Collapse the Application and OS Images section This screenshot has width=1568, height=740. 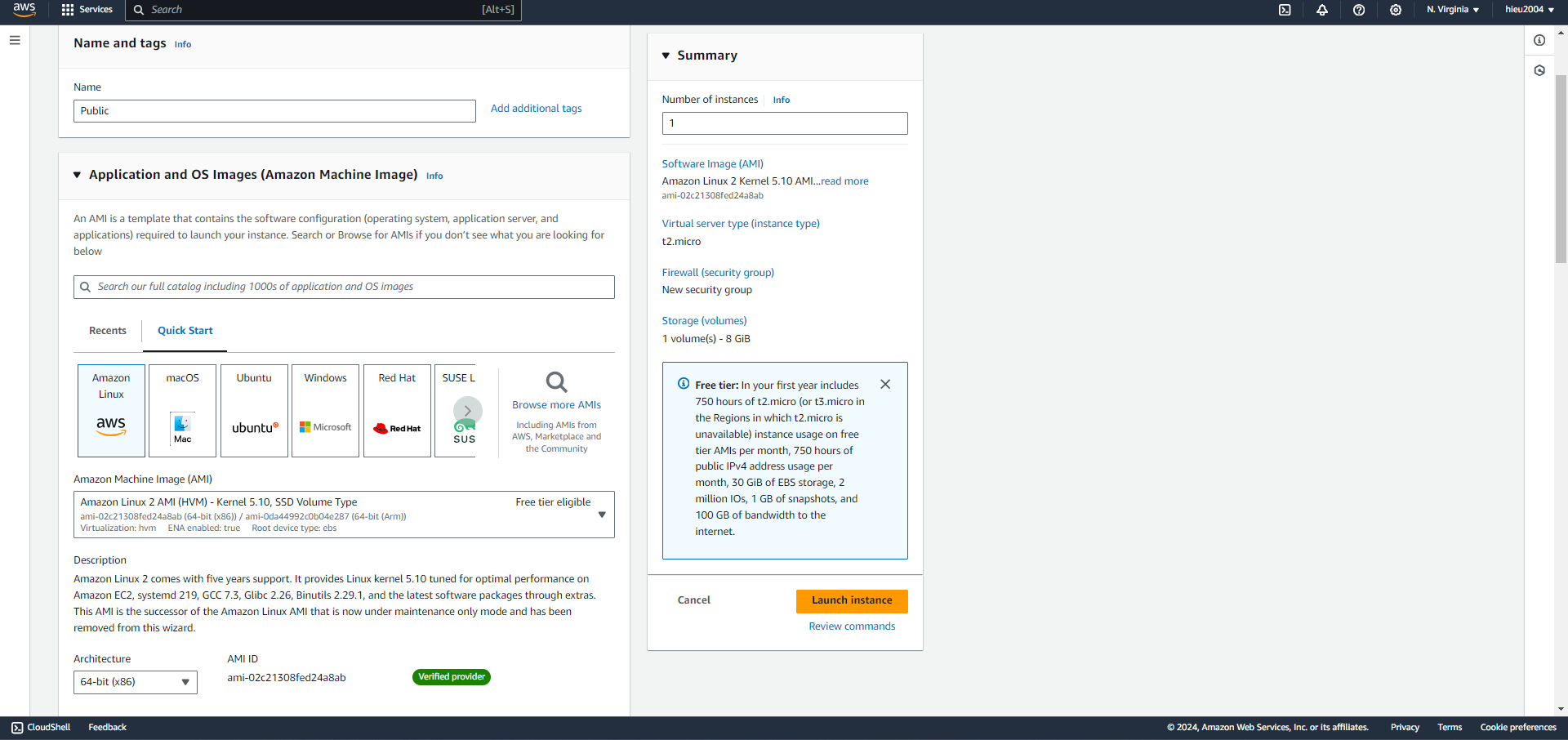click(x=77, y=175)
